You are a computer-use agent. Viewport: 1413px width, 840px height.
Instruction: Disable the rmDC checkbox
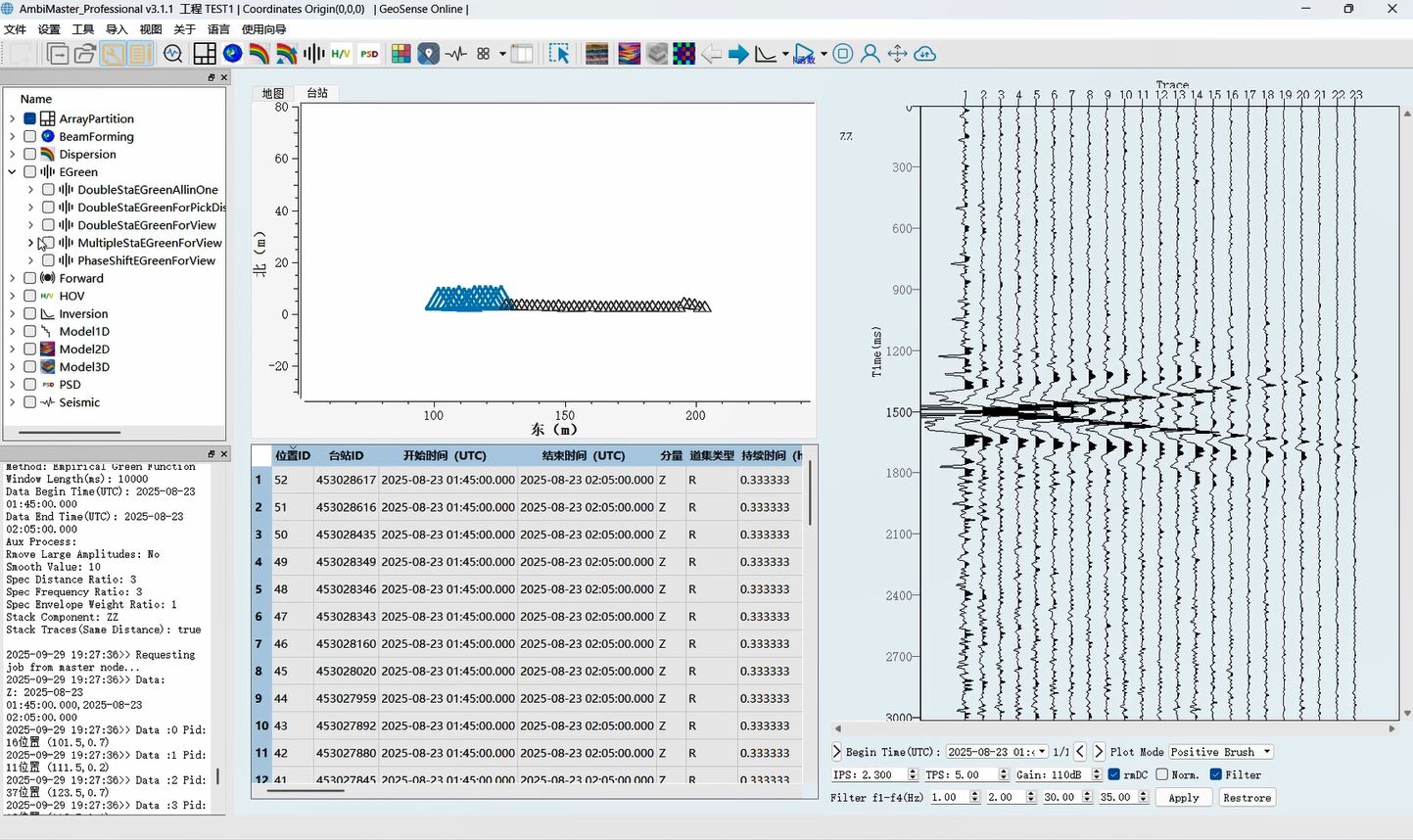pos(1114,774)
